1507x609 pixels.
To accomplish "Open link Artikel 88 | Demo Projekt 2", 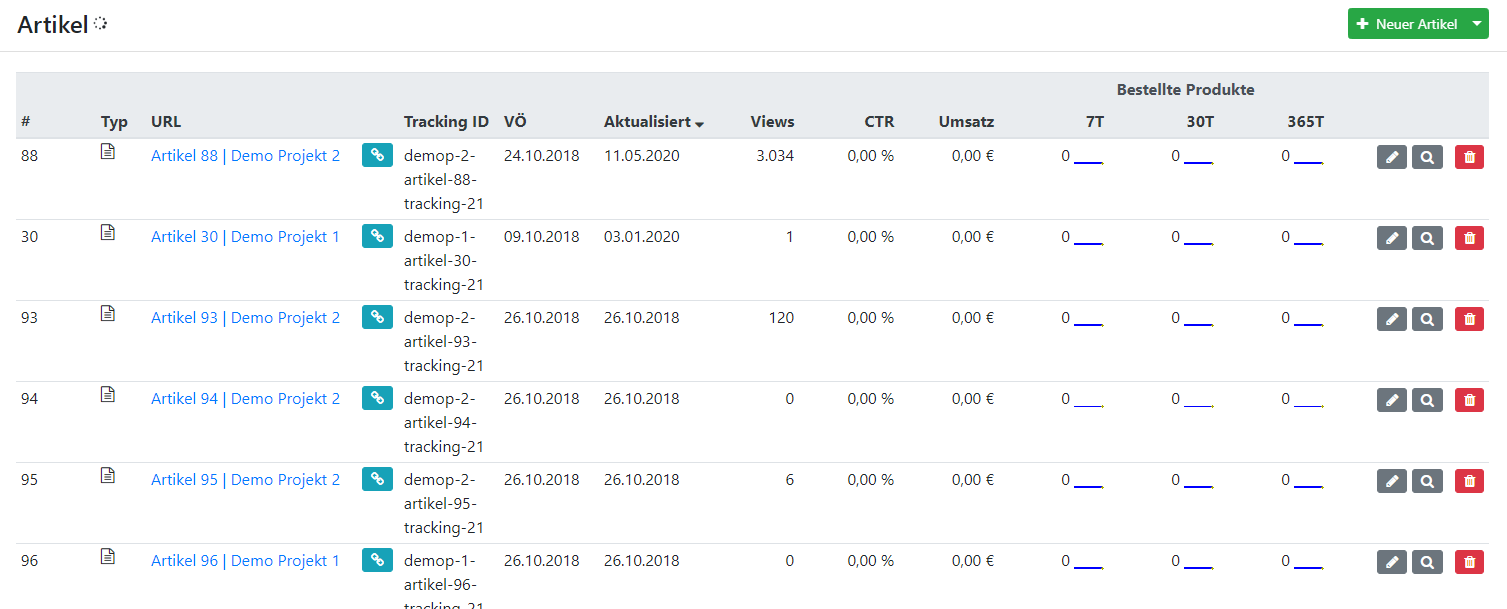I will tap(245, 156).
